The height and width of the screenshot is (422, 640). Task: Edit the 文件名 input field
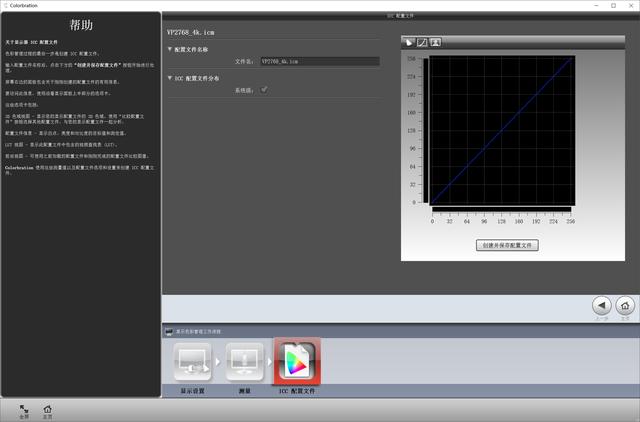coord(320,61)
